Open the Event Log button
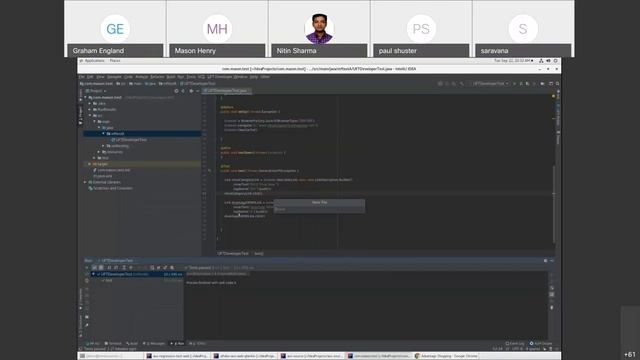640x360 pixels. [x=515, y=344]
